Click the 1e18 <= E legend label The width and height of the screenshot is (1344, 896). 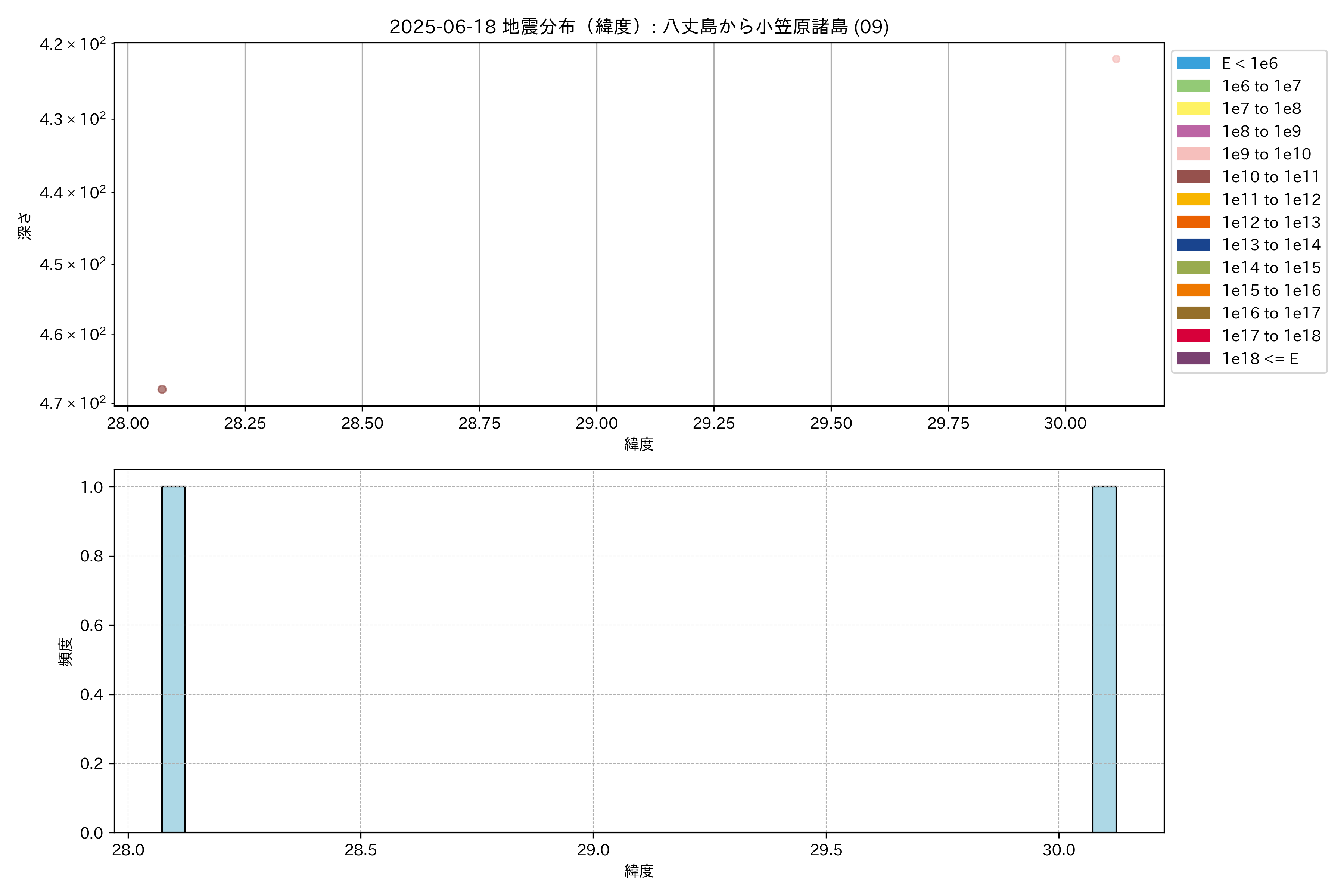click(x=1260, y=359)
